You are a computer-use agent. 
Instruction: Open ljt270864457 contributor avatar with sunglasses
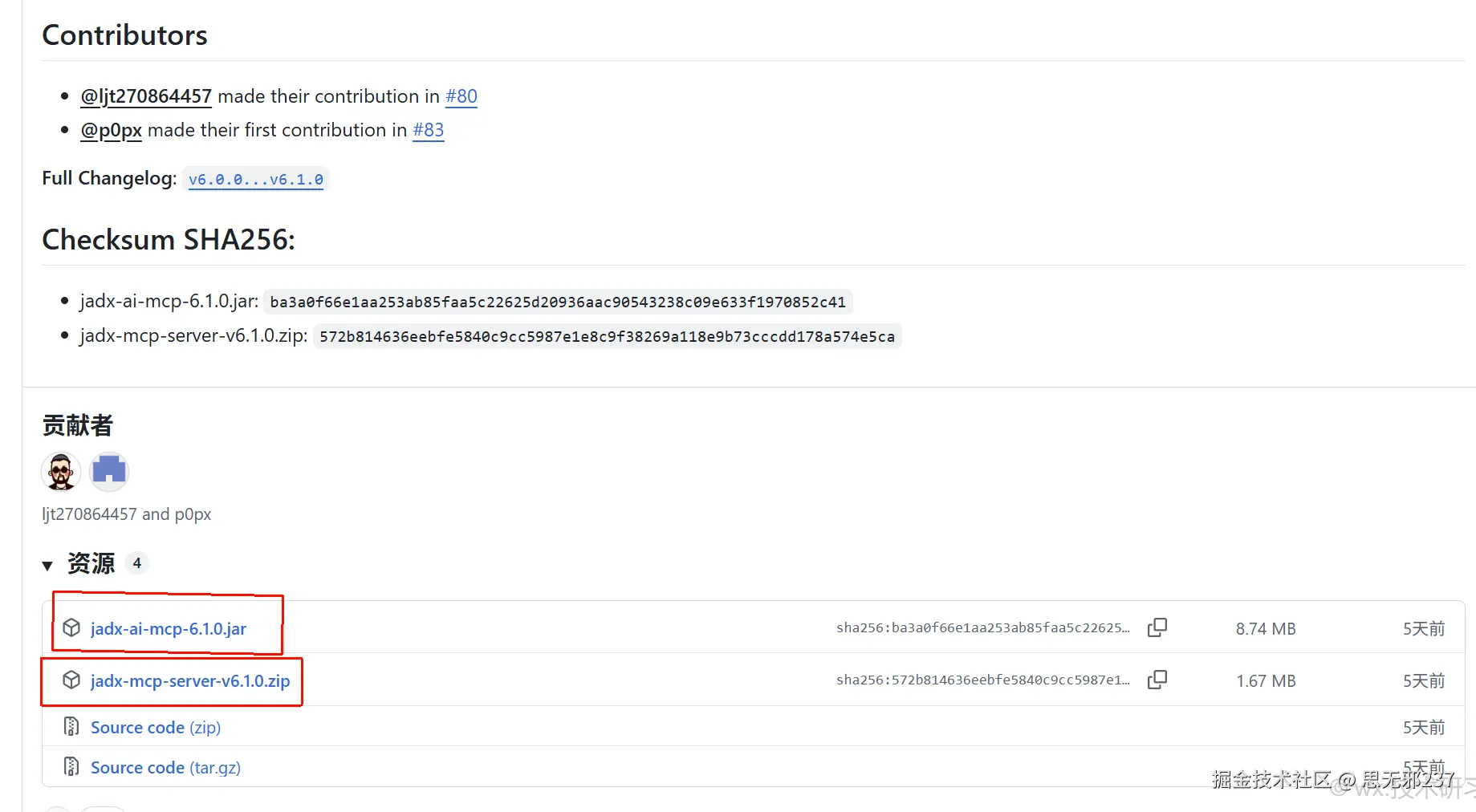(61, 471)
